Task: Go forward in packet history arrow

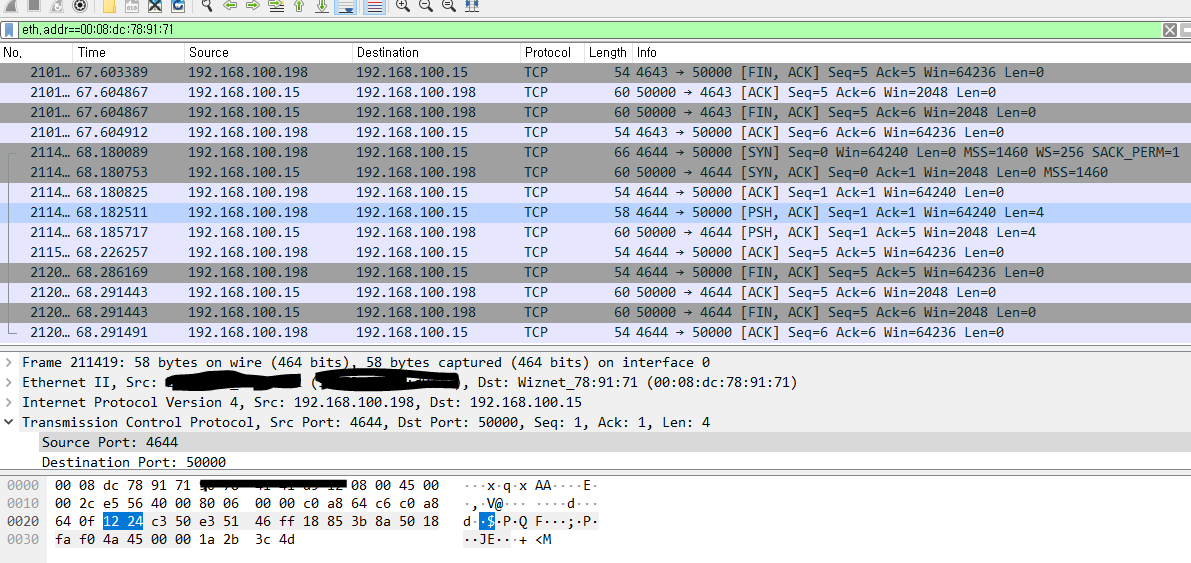Action: click(253, 6)
